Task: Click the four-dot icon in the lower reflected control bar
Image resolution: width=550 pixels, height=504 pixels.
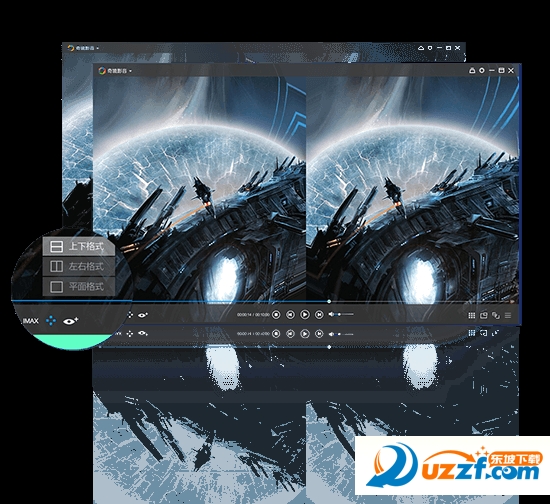Action: (130, 334)
